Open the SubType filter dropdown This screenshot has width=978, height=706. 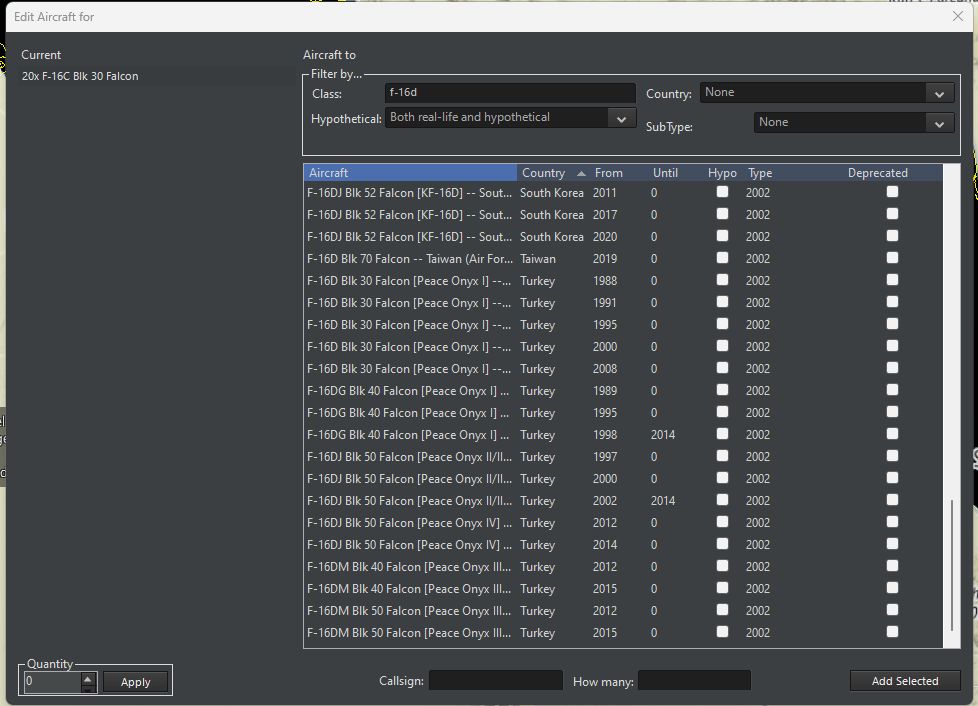938,122
